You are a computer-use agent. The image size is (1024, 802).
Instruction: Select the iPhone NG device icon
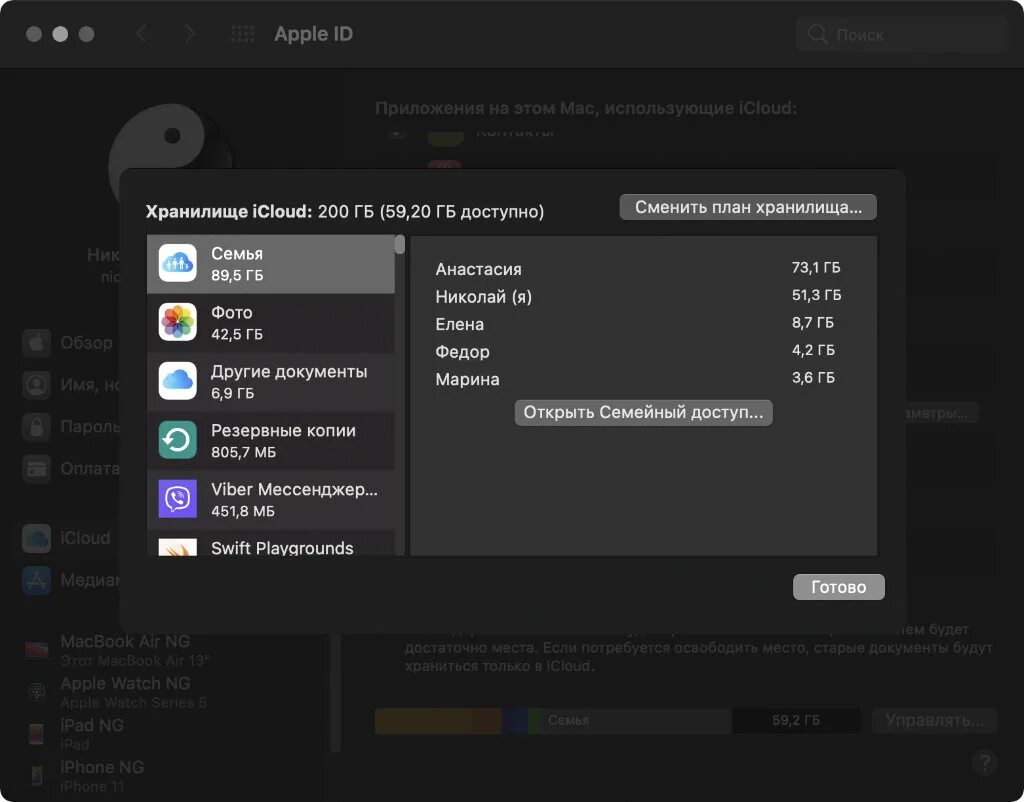point(37,775)
